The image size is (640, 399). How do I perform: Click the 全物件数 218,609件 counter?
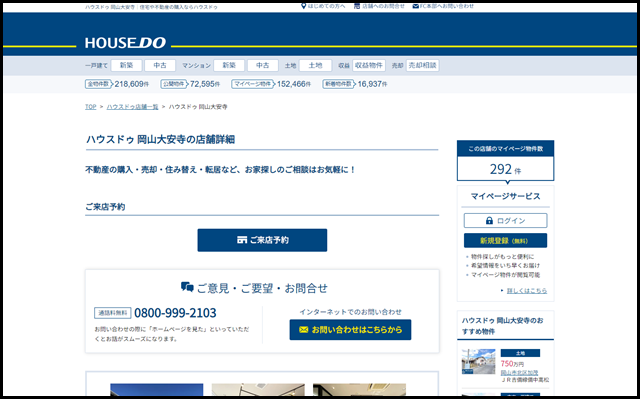click(x=117, y=84)
